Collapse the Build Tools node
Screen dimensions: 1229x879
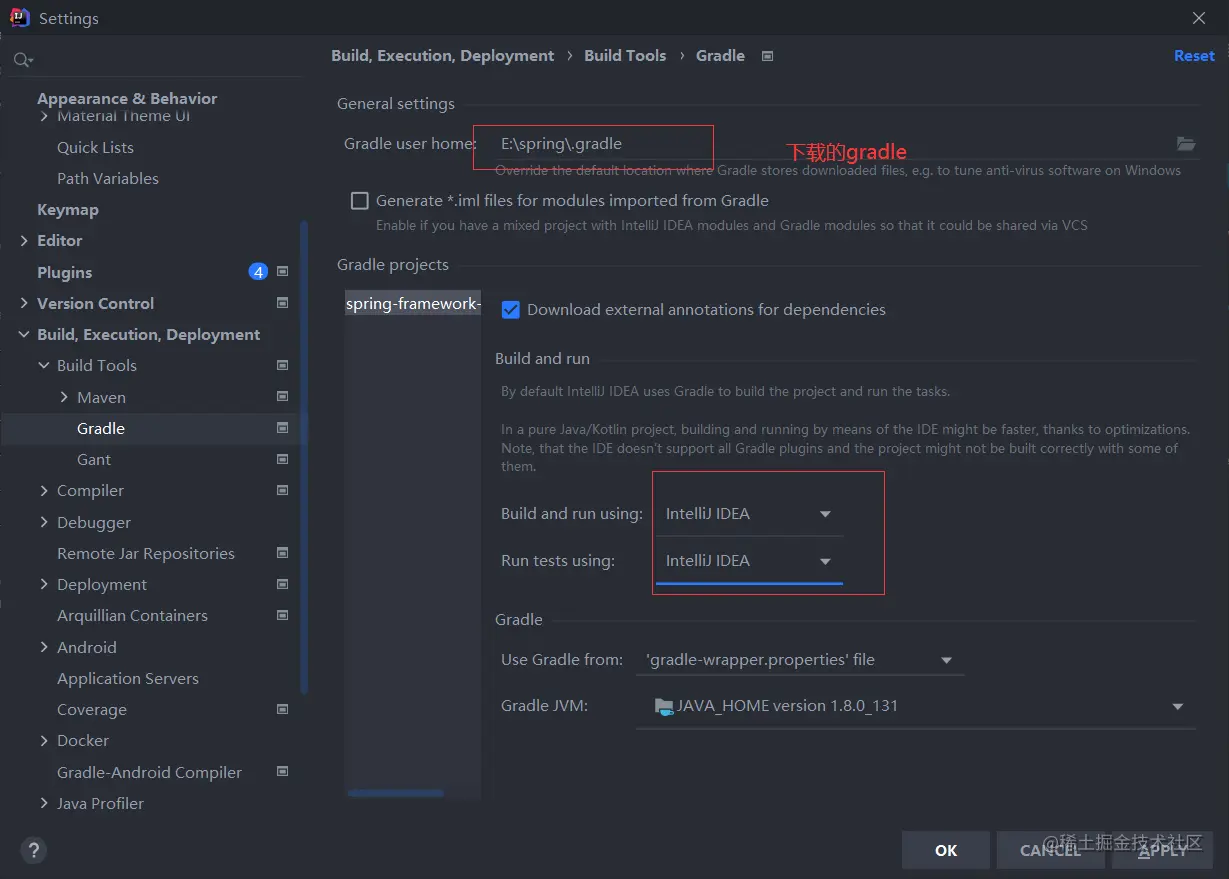coord(44,366)
